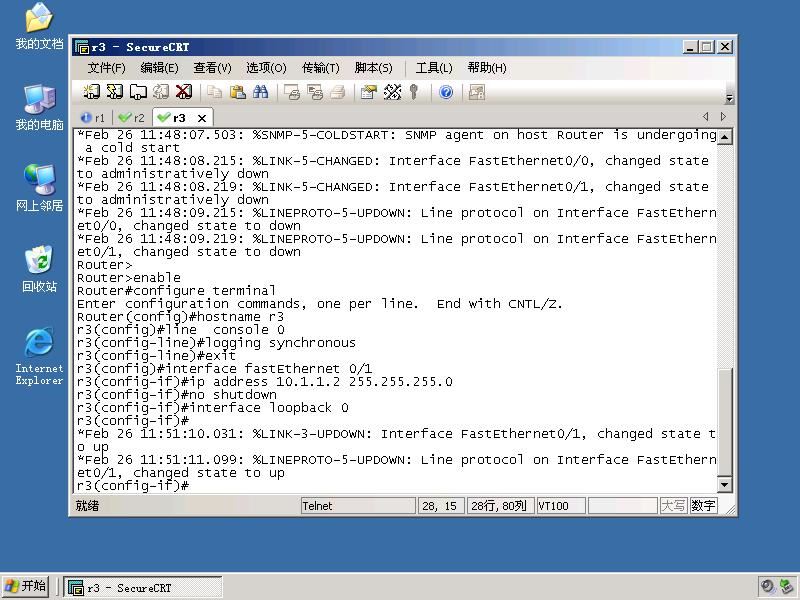Click the r3 - SecureCRT taskbar button

coord(143,587)
